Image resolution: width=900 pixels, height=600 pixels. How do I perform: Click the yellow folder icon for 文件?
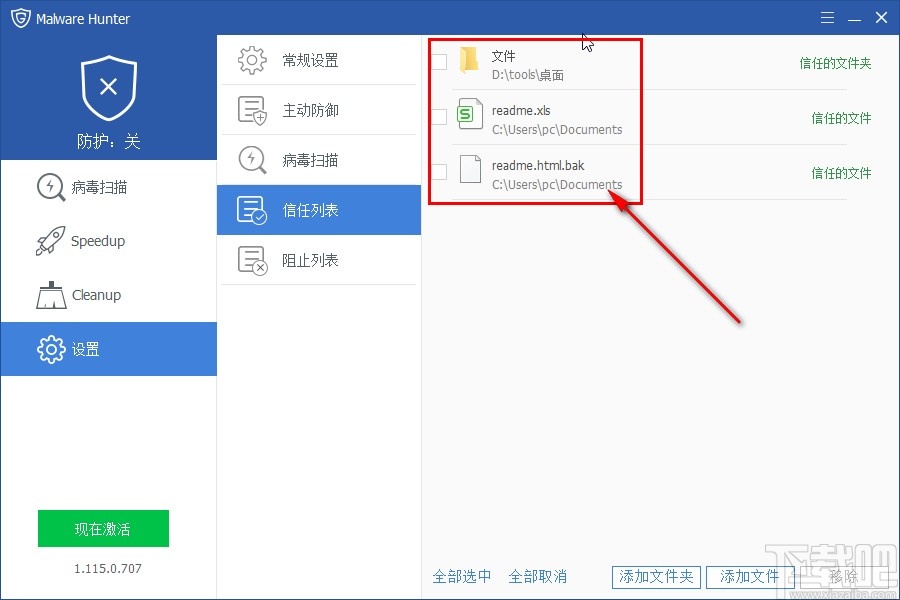pyautogui.click(x=470, y=62)
